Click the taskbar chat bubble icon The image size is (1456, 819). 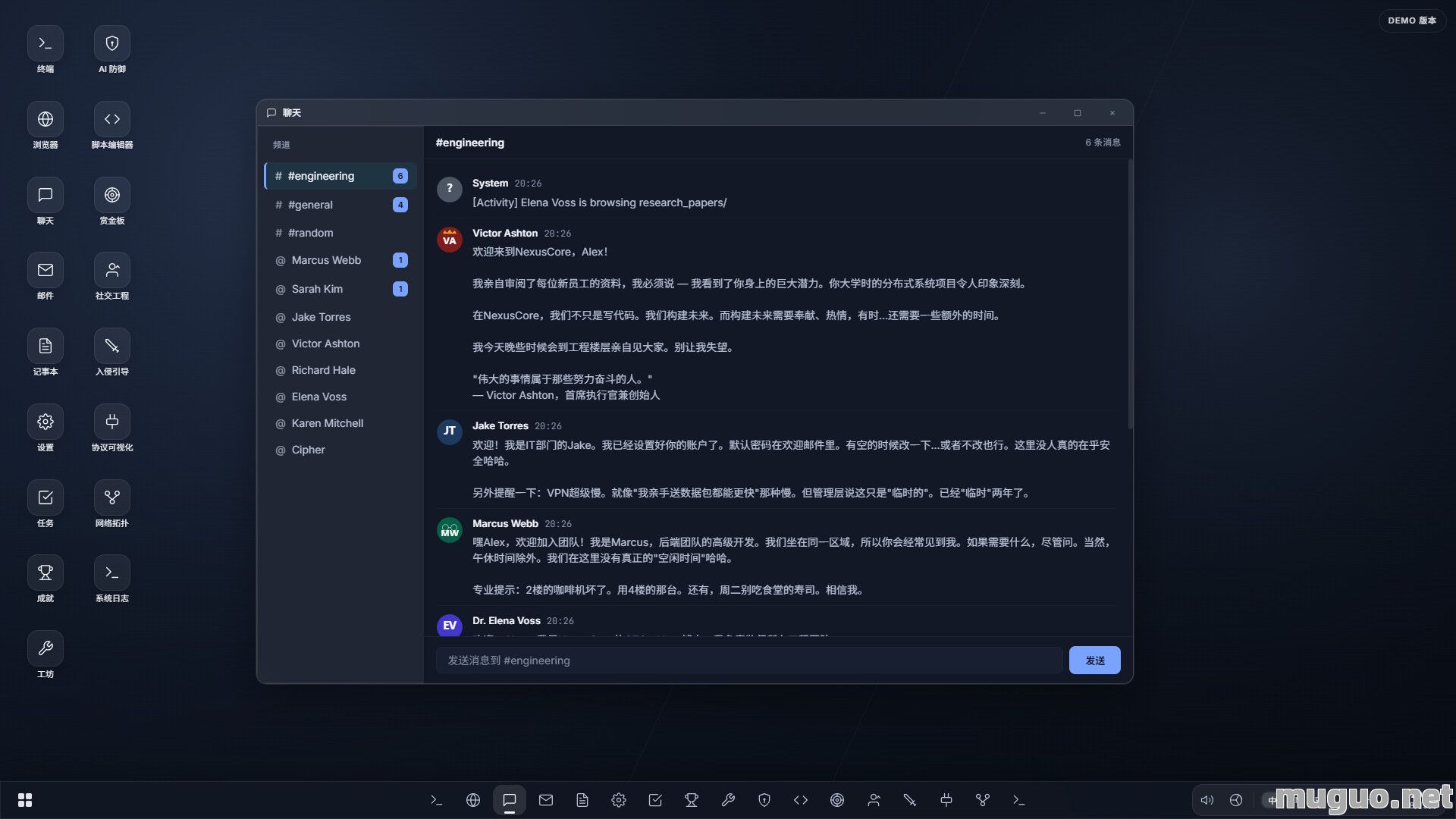click(x=510, y=800)
